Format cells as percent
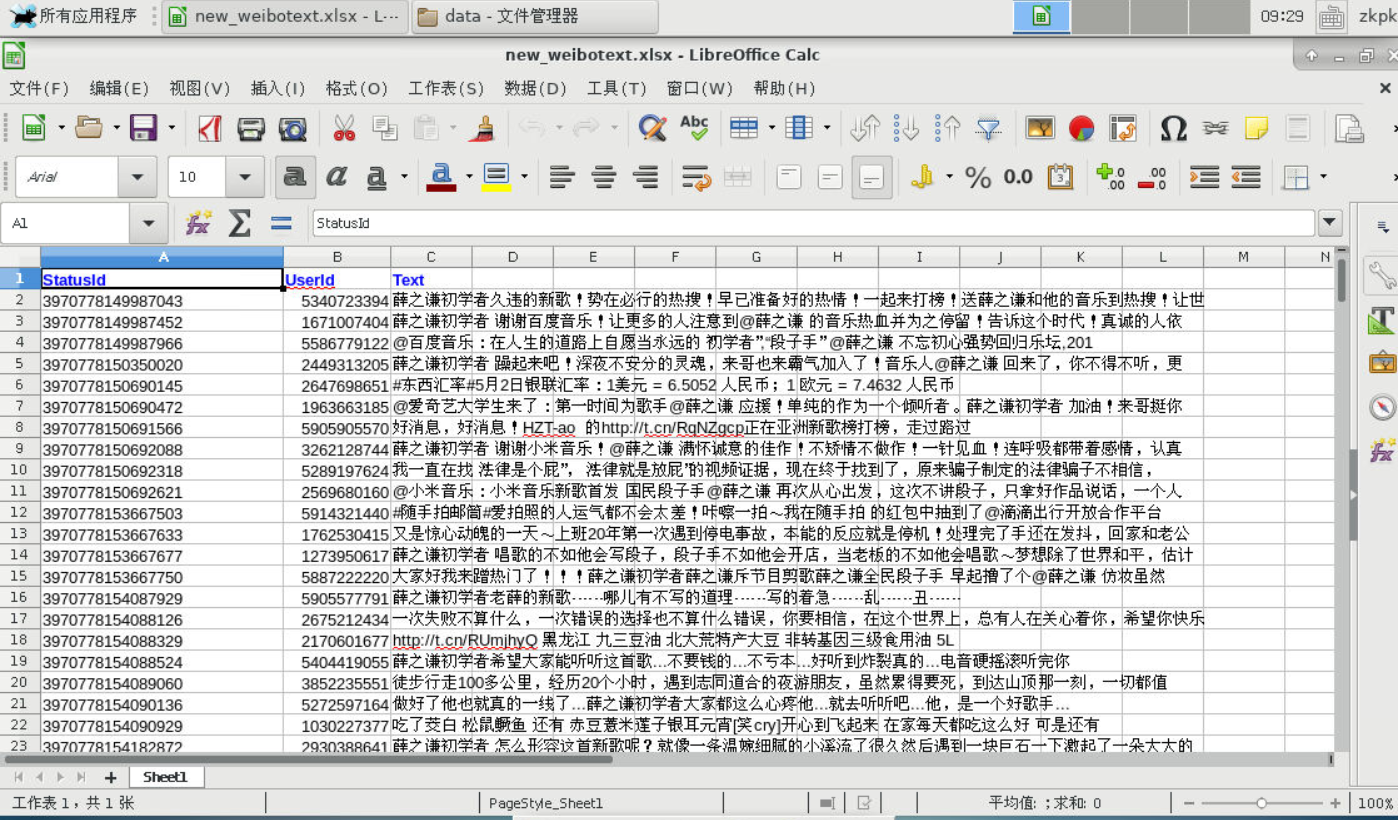Image resolution: width=1398 pixels, height=820 pixels. coord(978,178)
